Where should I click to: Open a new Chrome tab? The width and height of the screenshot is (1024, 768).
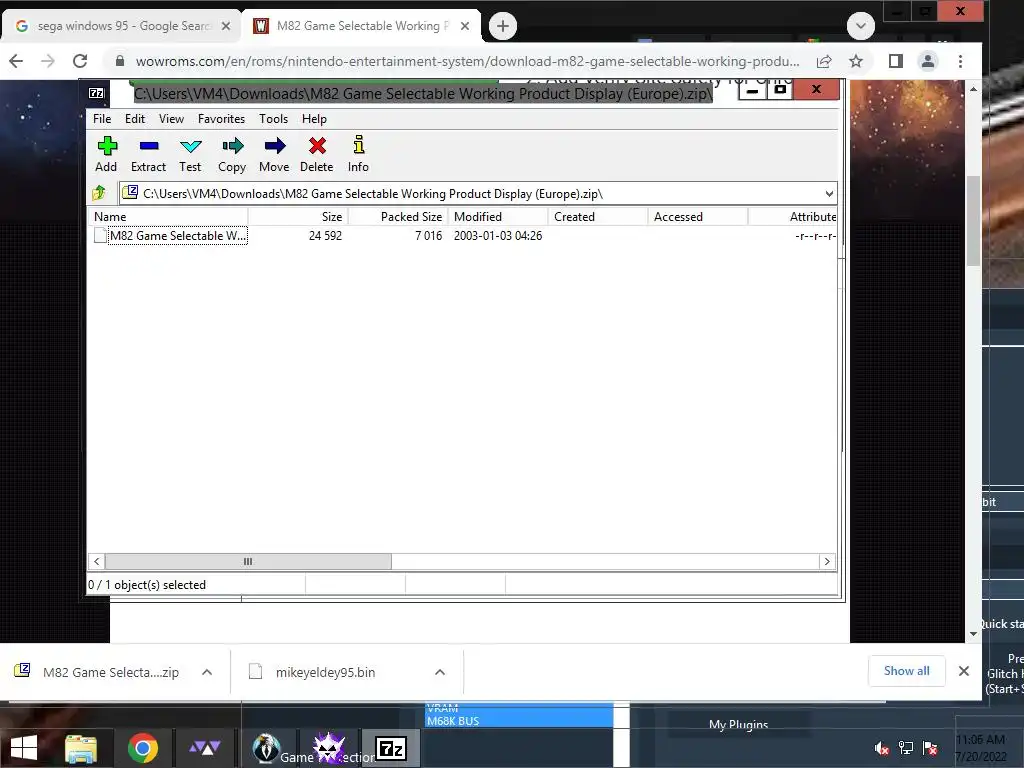pos(502,26)
